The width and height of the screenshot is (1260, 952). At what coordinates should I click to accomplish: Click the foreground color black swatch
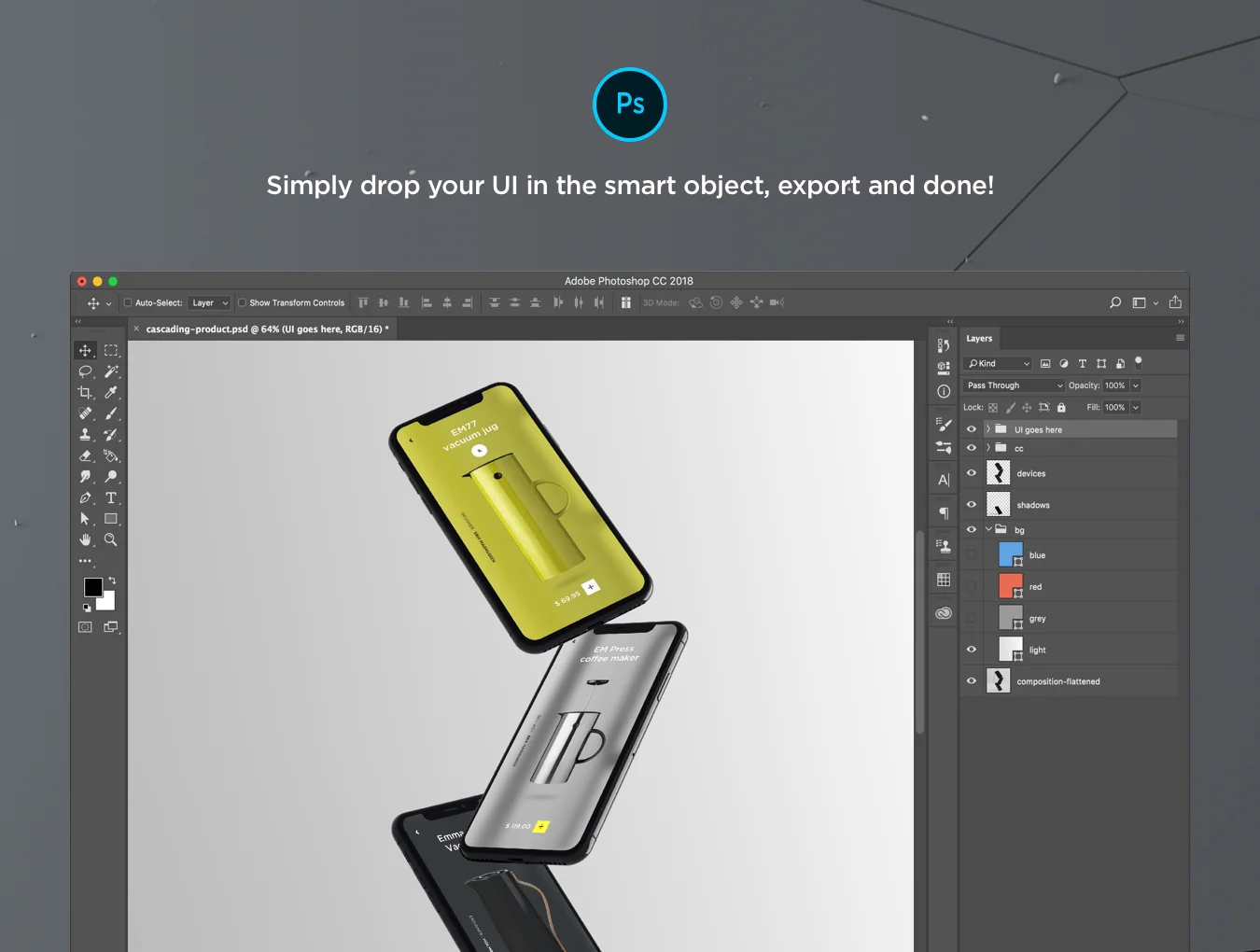tap(93, 587)
